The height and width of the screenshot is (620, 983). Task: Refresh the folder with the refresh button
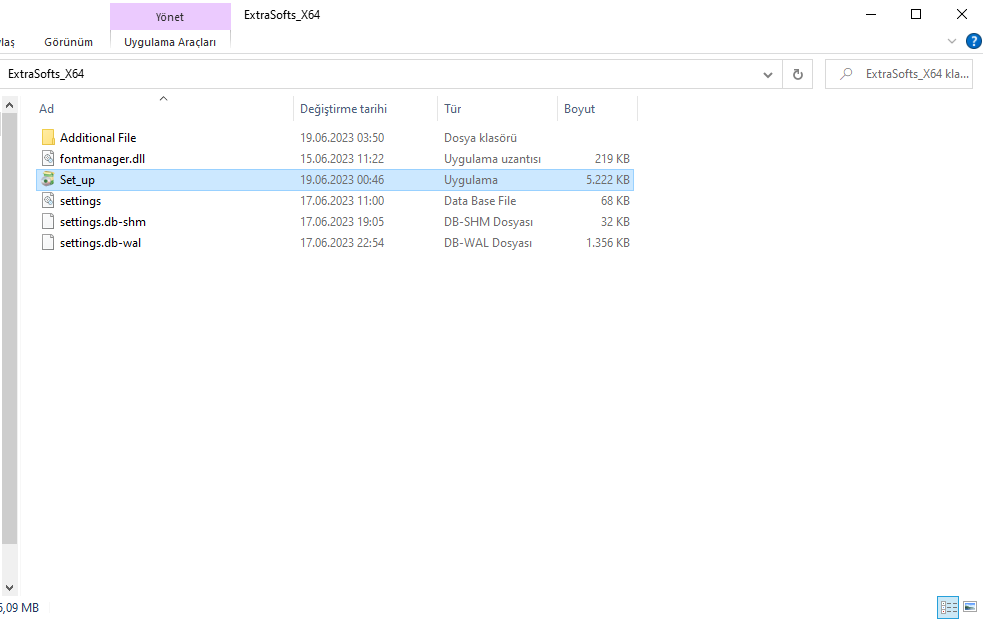click(797, 74)
